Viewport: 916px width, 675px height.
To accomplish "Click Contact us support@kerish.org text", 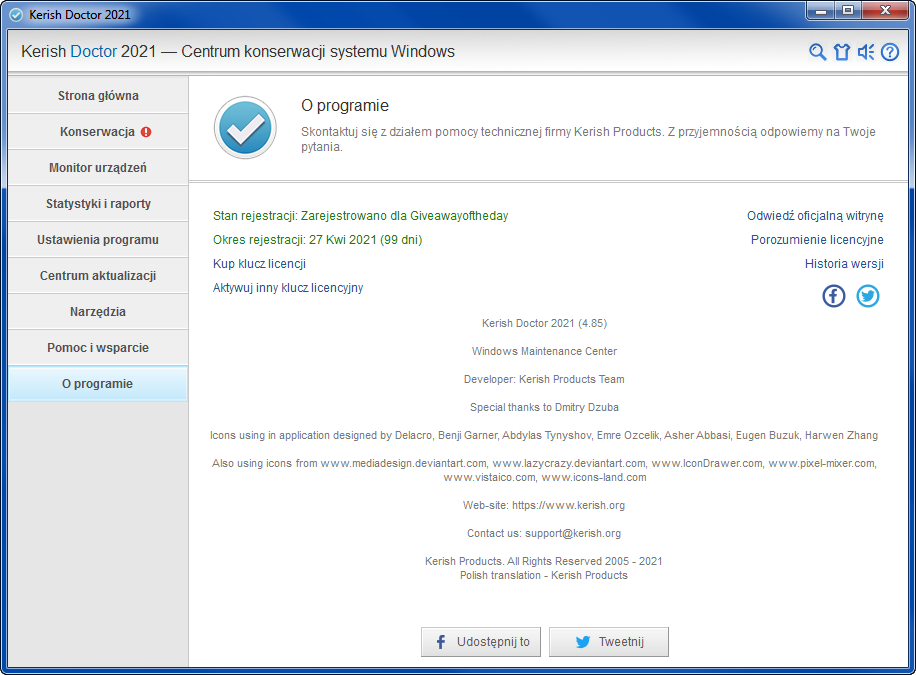I will click(x=544, y=533).
